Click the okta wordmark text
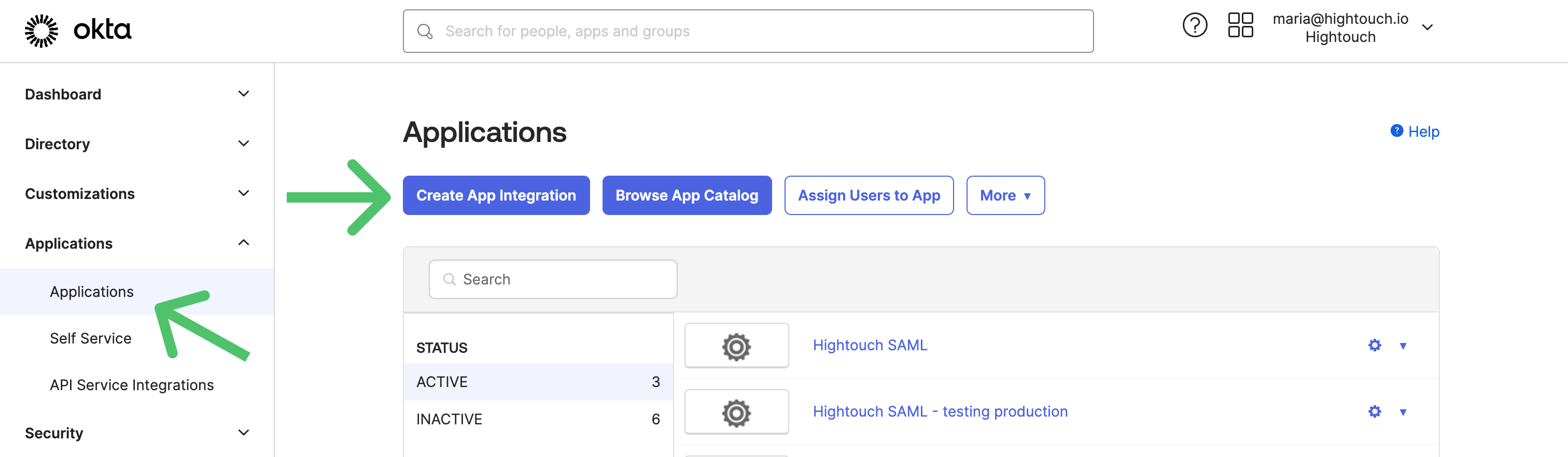 (102, 30)
